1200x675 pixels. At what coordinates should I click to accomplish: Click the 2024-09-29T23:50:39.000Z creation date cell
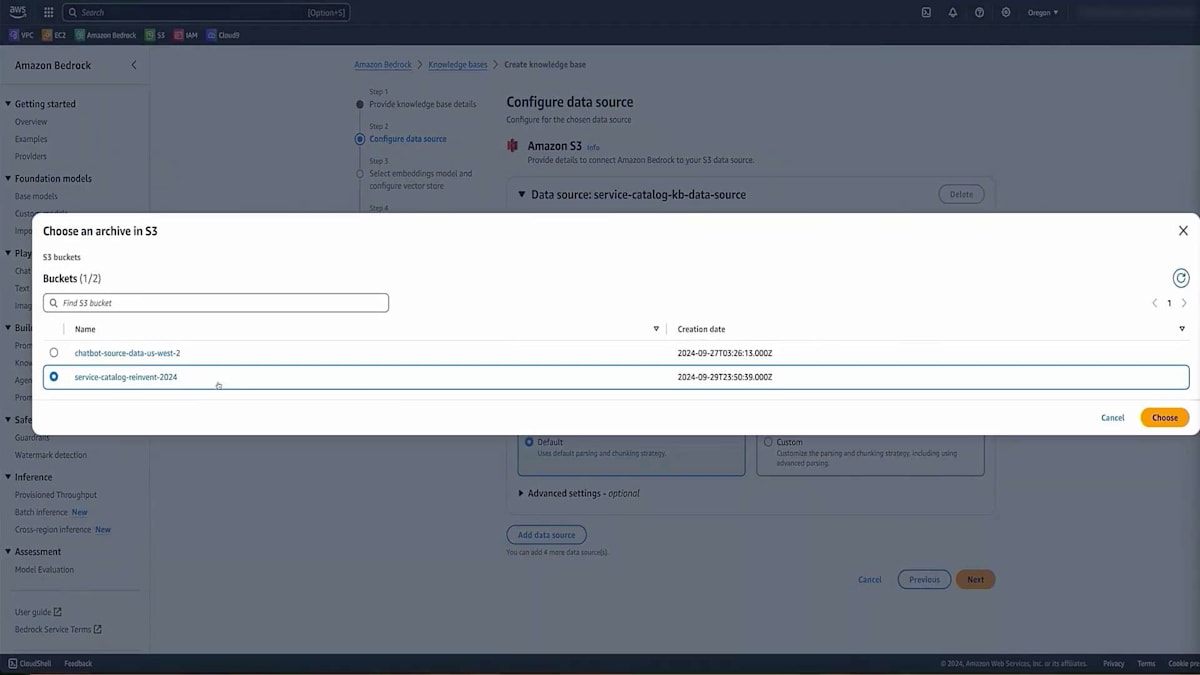(x=725, y=377)
